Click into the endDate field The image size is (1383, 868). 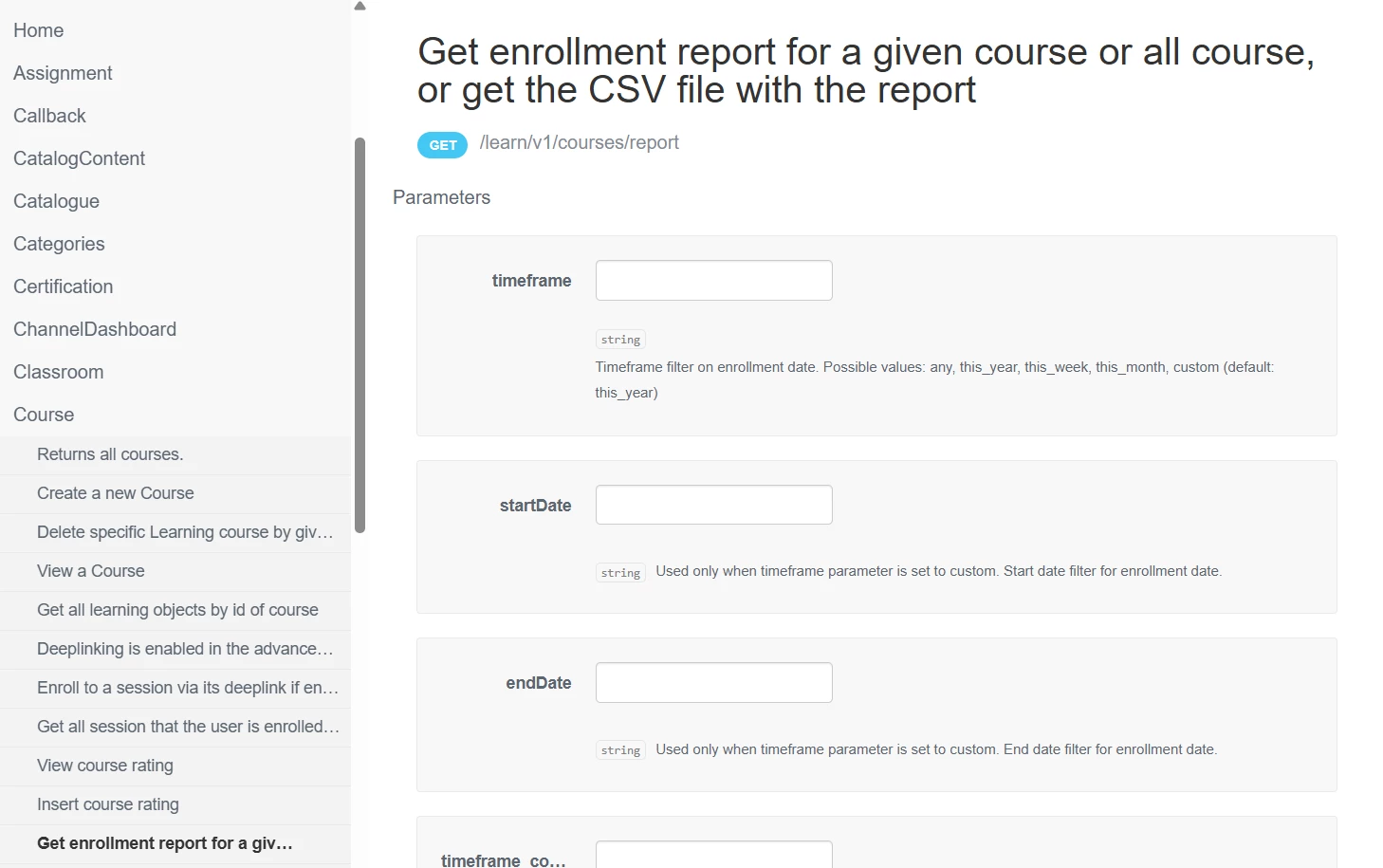713,683
